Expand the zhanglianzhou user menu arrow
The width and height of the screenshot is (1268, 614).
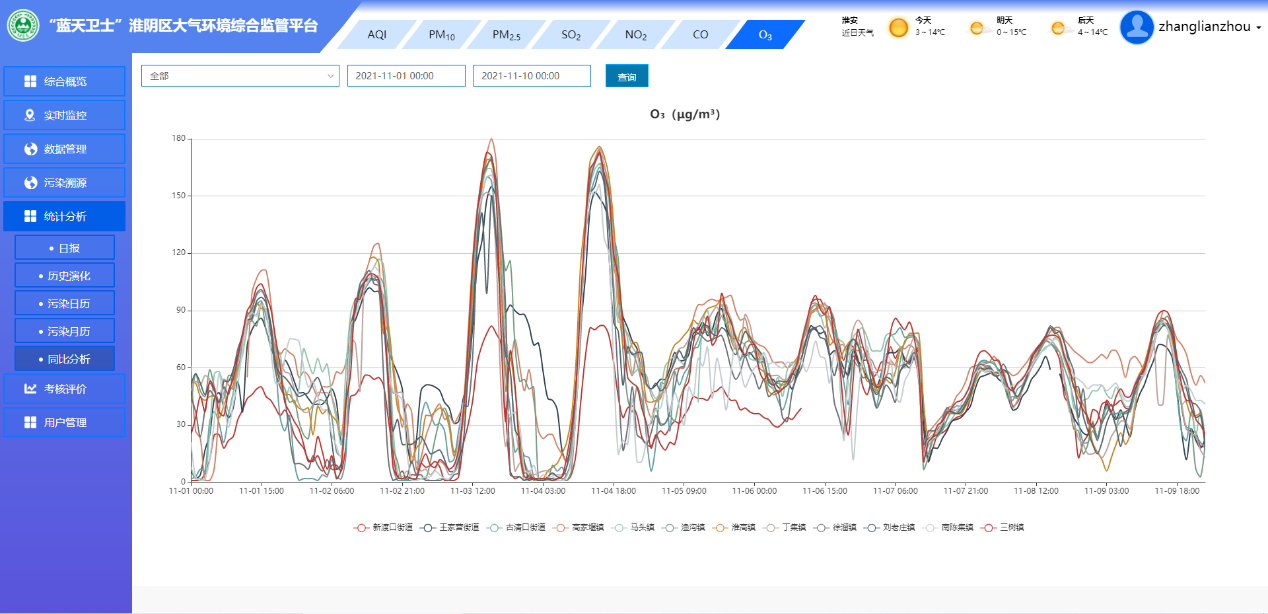coord(1258,28)
